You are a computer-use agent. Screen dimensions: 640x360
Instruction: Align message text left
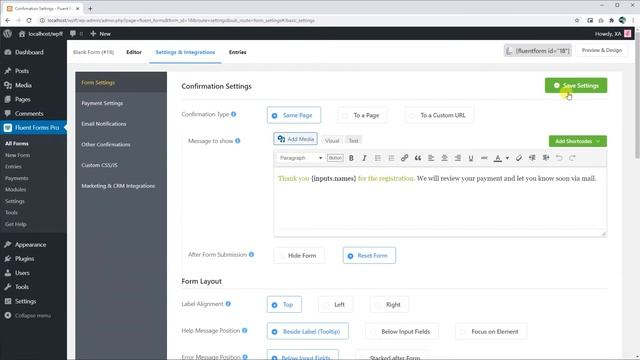point(431,158)
